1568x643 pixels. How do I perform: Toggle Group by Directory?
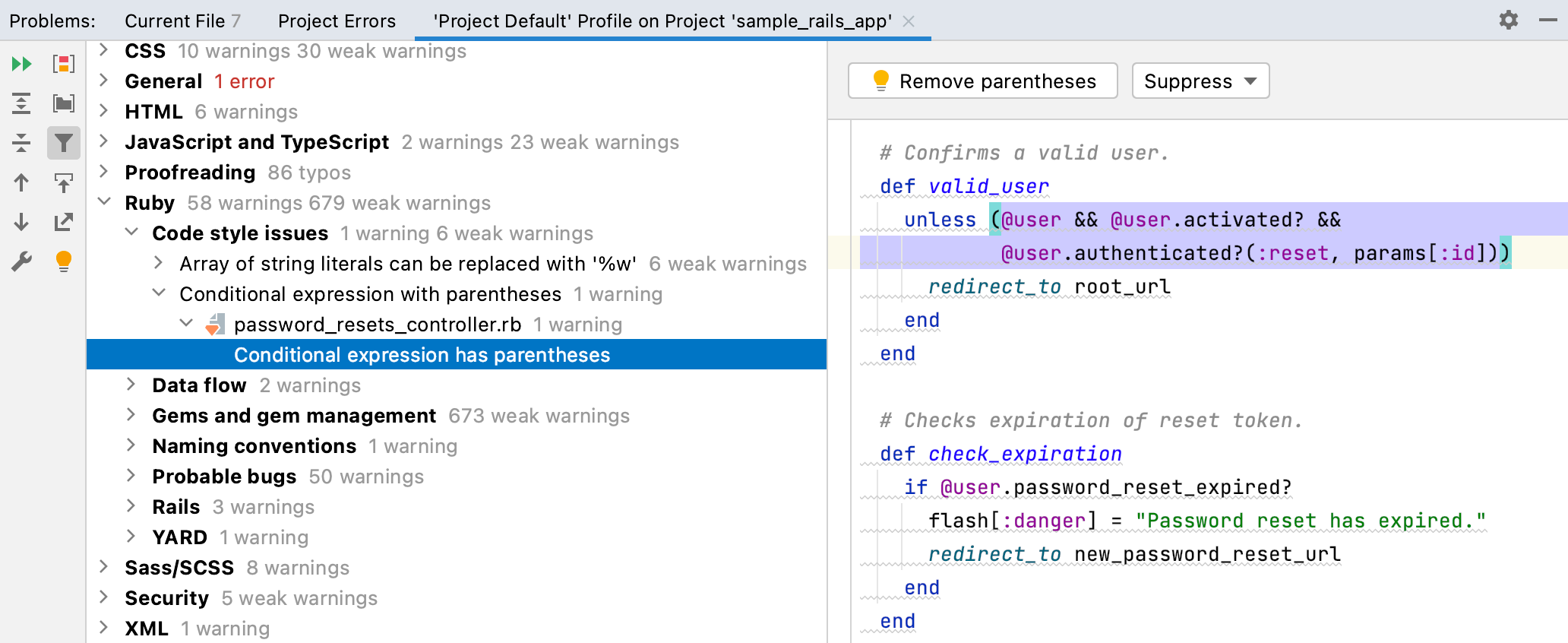tap(64, 103)
